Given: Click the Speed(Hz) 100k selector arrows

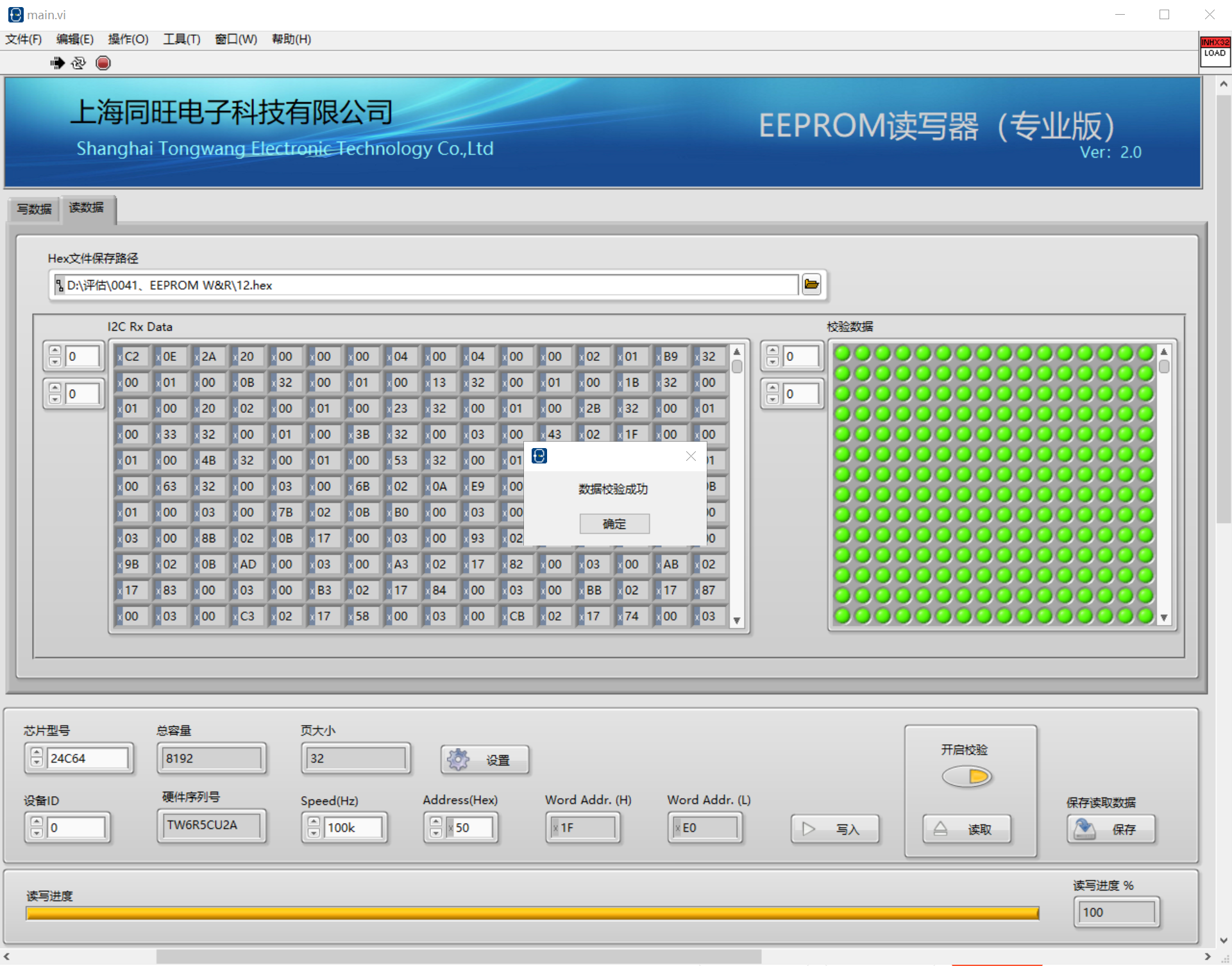Looking at the screenshot, I should pyautogui.click(x=314, y=828).
